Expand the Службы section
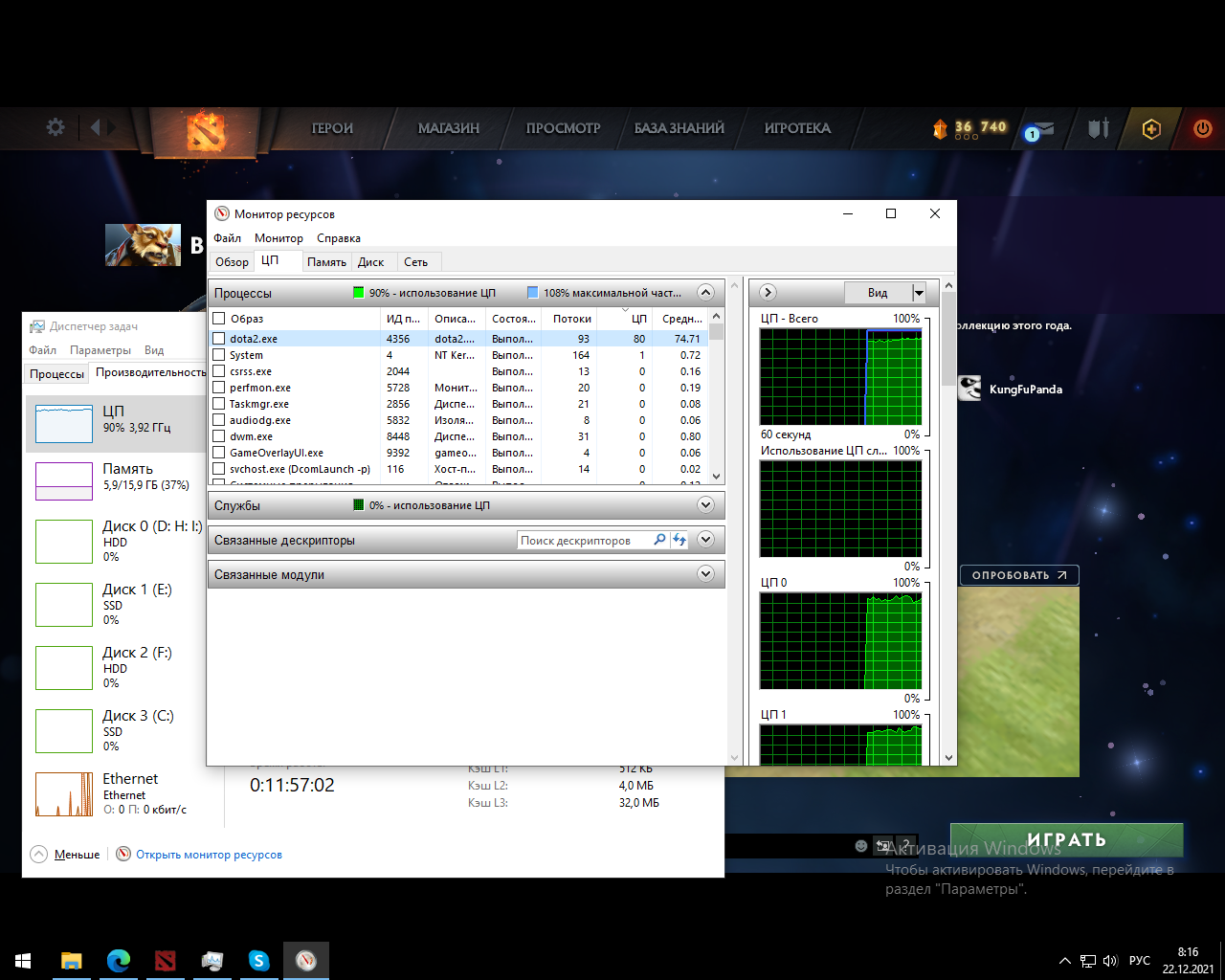The image size is (1225, 980). tap(705, 505)
